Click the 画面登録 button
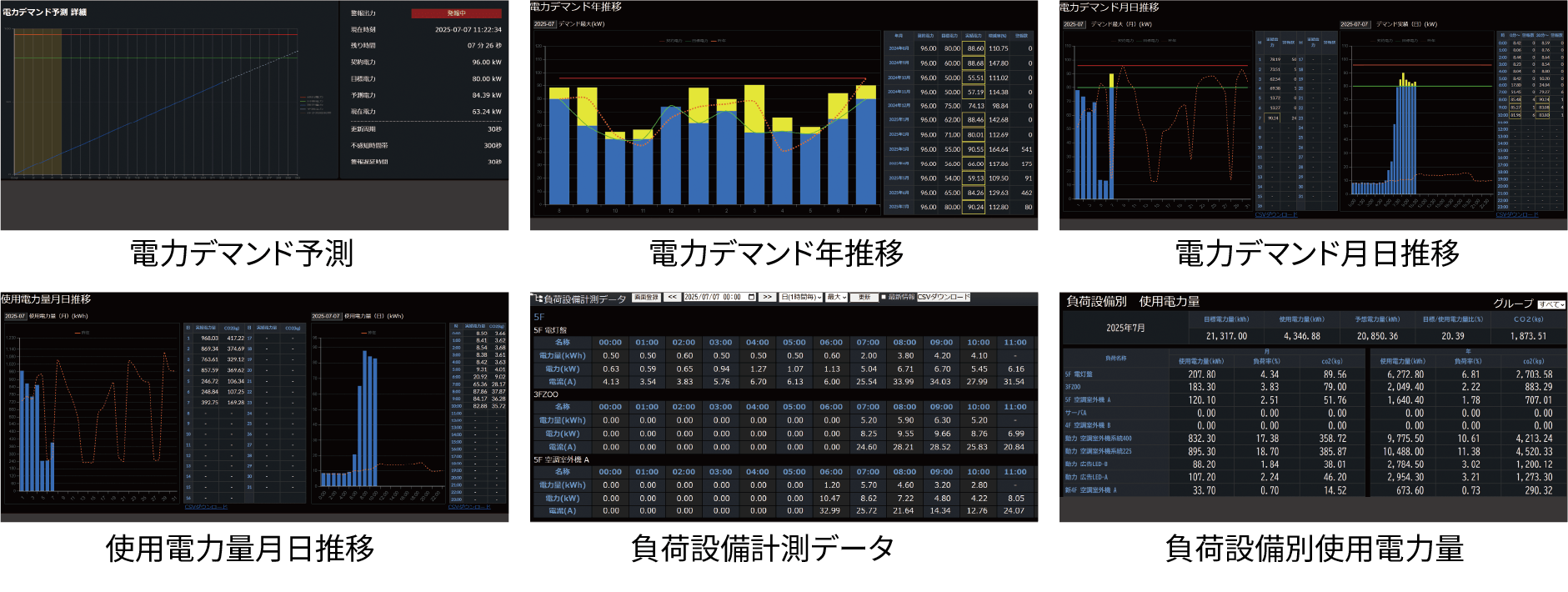Image resolution: width=1568 pixels, height=592 pixels. (x=646, y=298)
